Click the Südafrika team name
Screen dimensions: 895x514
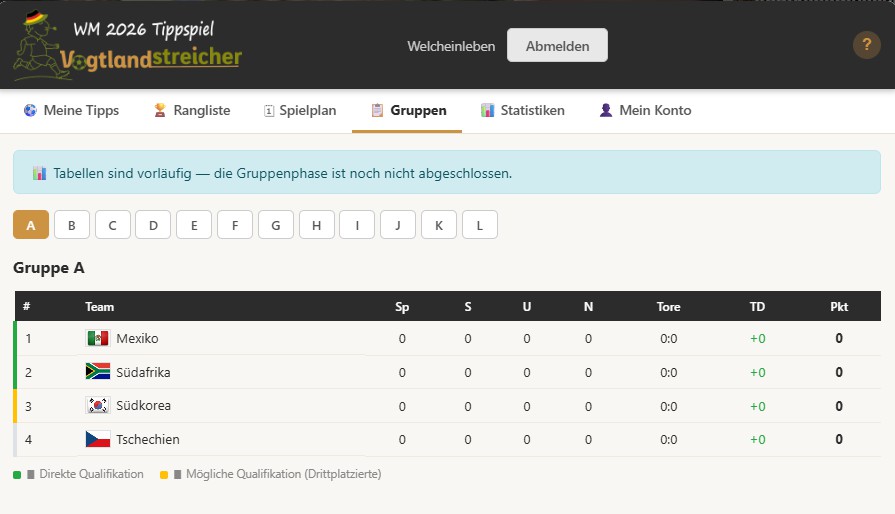point(143,372)
